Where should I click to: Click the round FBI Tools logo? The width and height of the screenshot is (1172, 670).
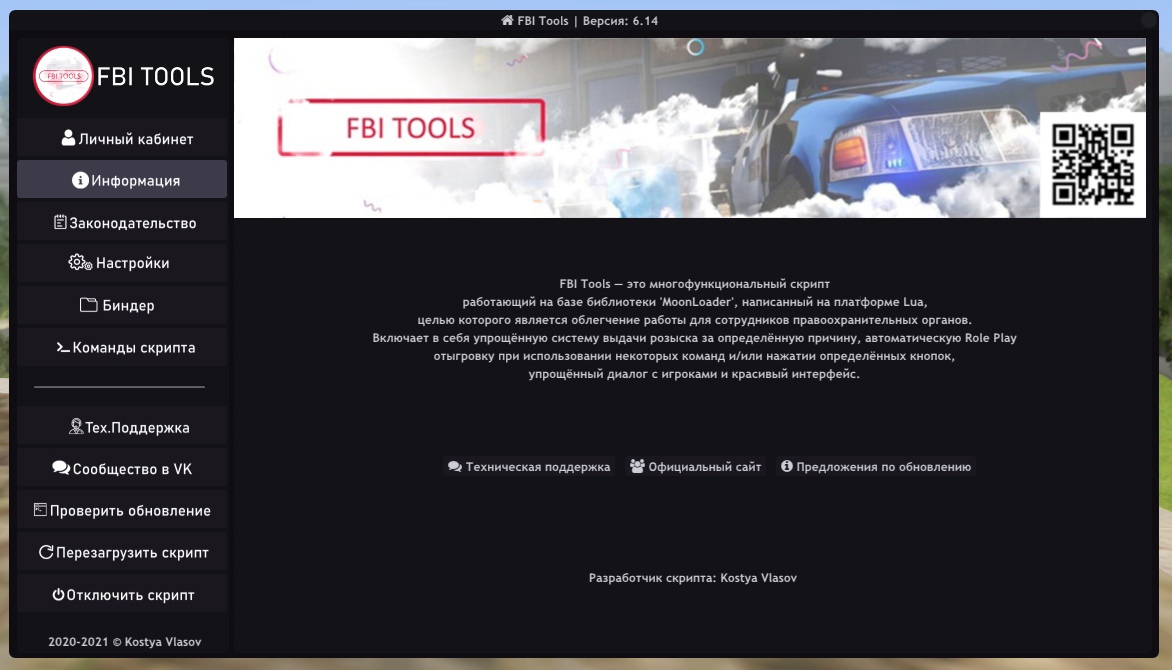(64, 76)
